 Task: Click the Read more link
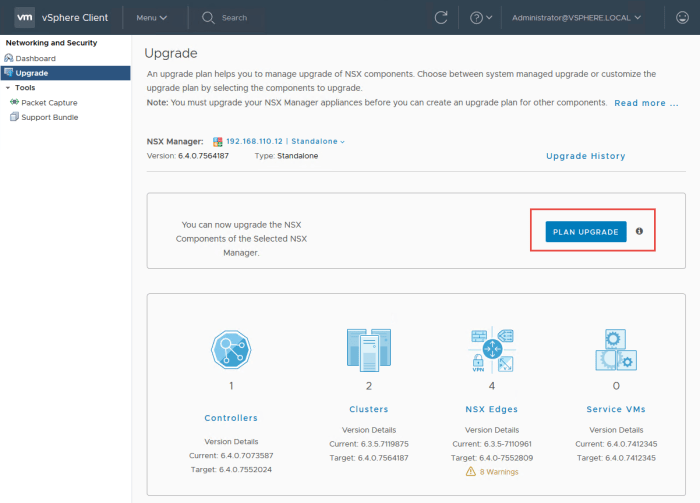pyautogui.click(x=646, y=103)
